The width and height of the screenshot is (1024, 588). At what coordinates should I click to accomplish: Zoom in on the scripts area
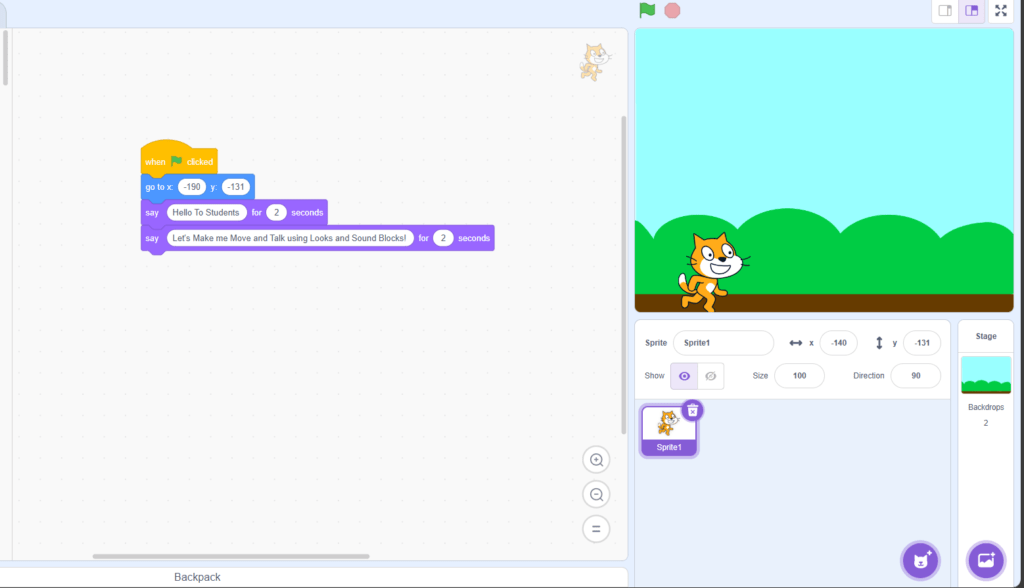tap(595, 459)
